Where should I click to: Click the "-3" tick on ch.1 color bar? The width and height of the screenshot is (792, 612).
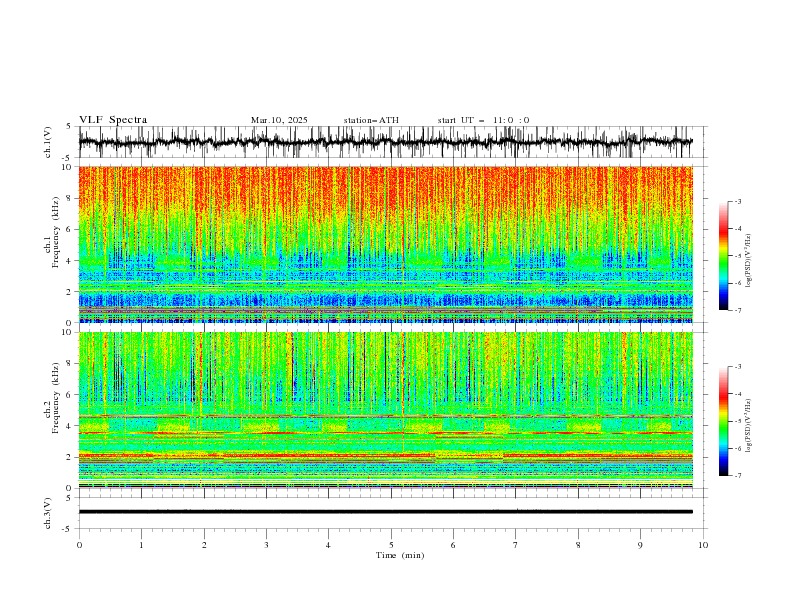[x=737, y=201]
